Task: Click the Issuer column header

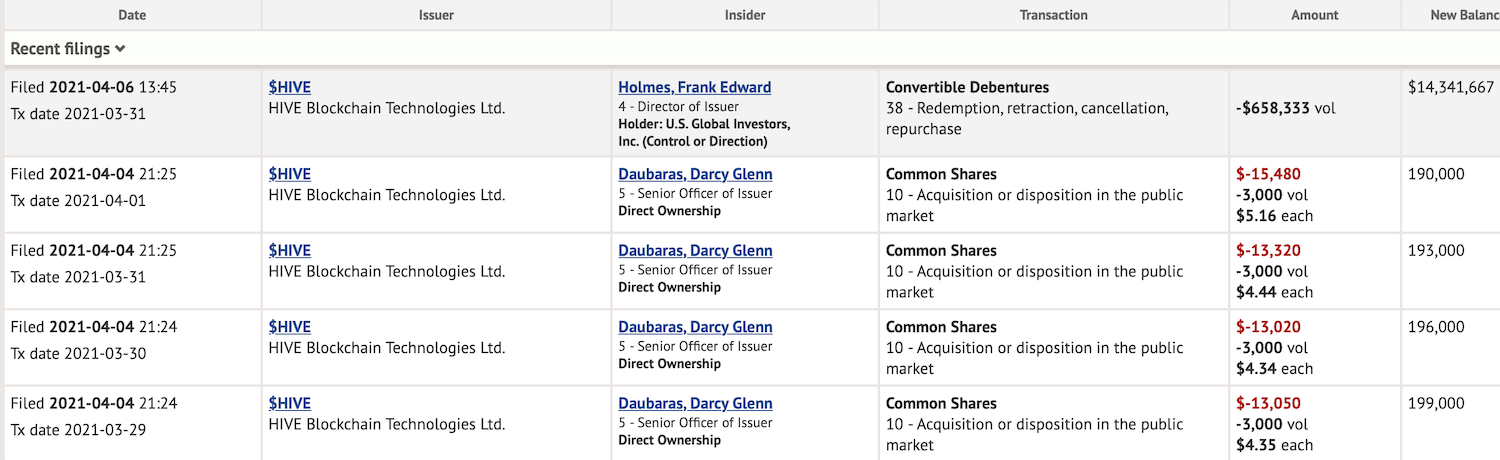Action: [436, 15]
